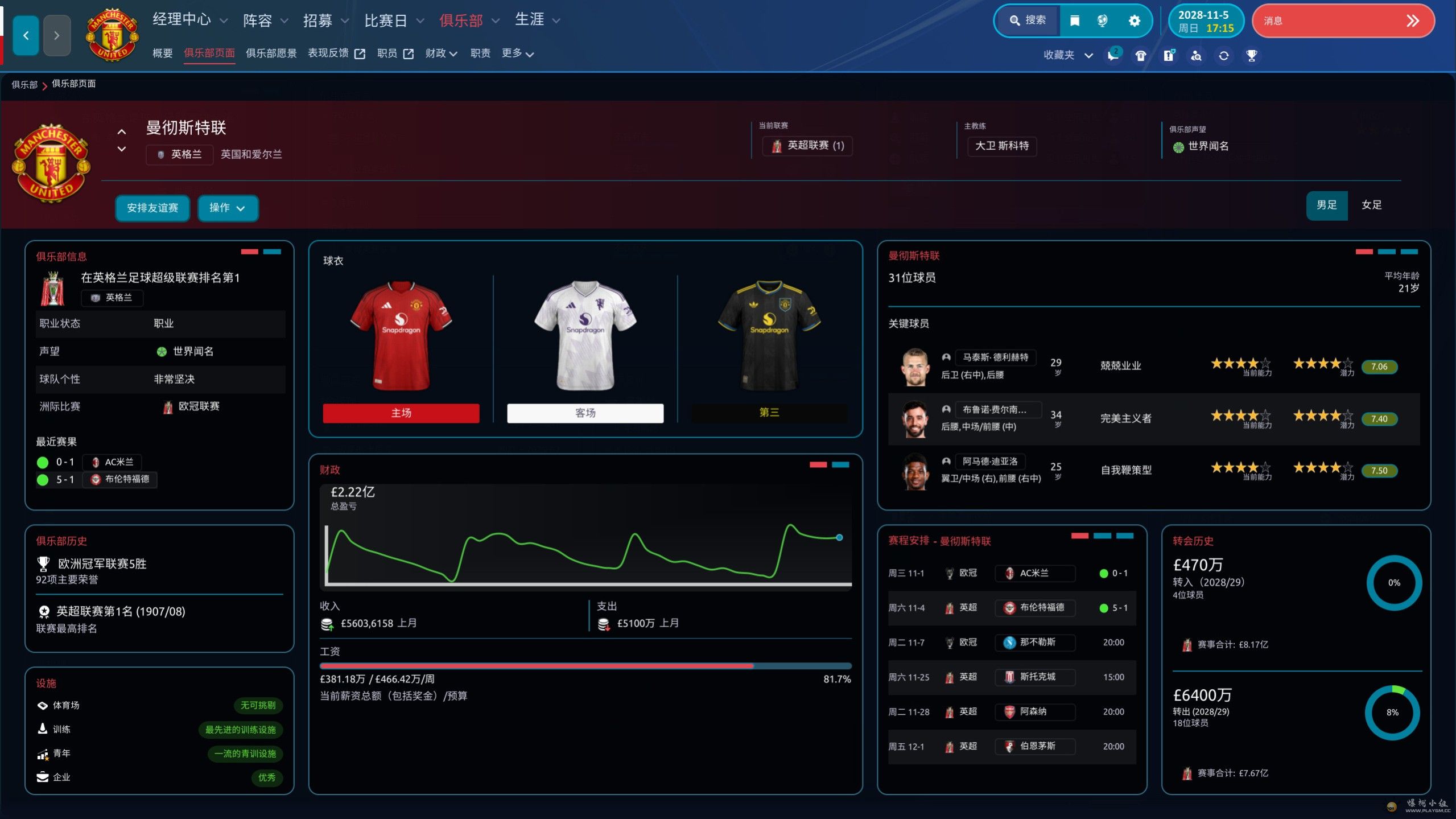Open the 俱乐部愿景 tab
The image size is (1456, 819).
click(271, 53)
